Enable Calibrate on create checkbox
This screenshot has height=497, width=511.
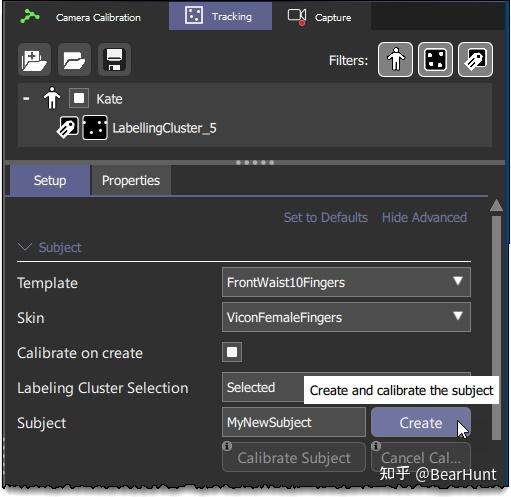232,352
